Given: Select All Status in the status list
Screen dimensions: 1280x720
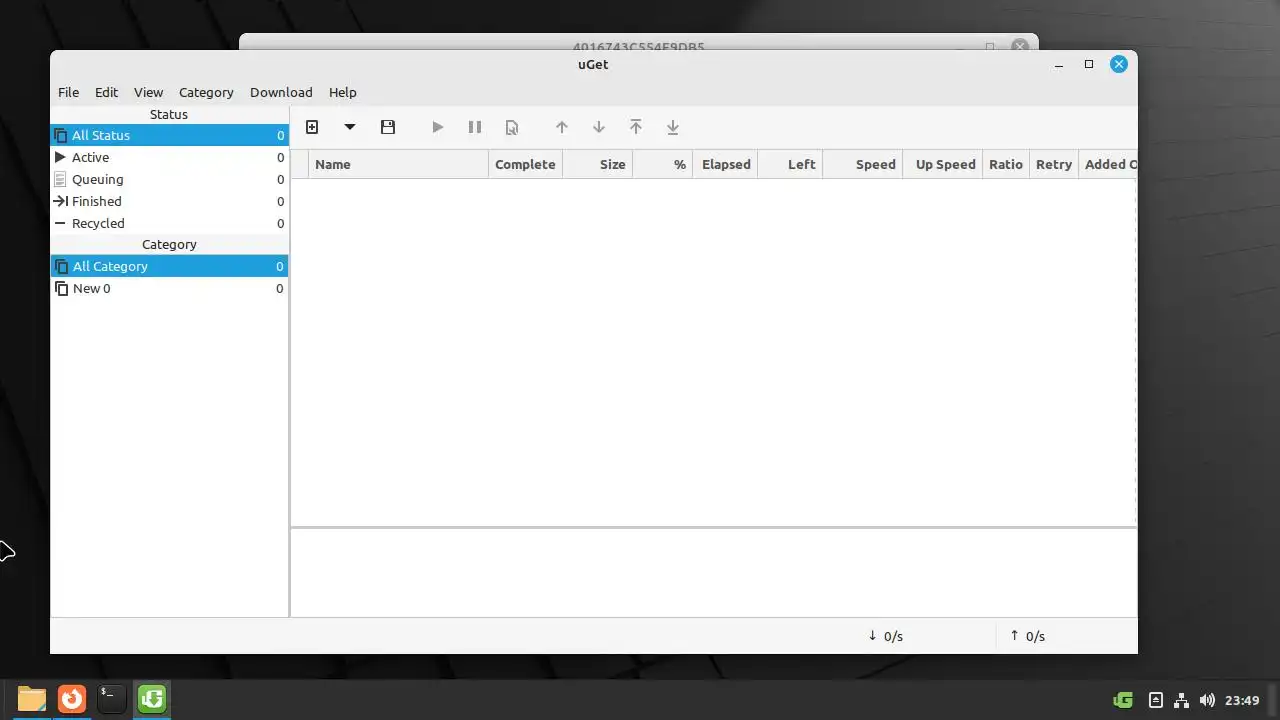Looking at the screenshot, I should (169, 135).
